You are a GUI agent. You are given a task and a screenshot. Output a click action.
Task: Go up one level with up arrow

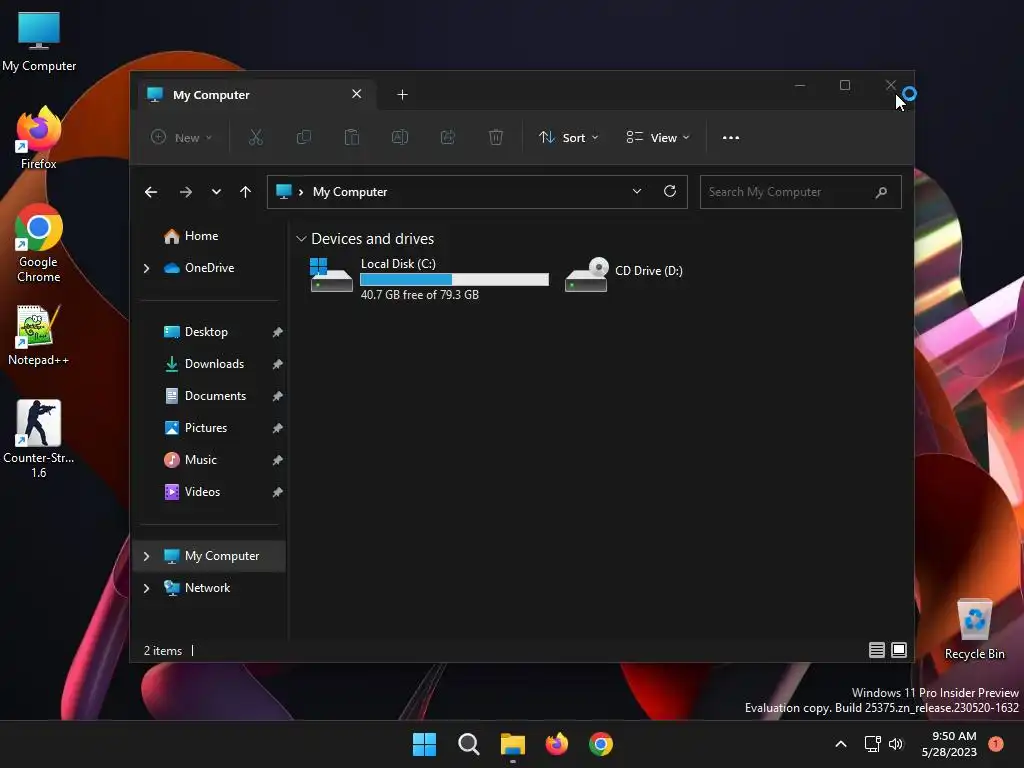coord(246,192)
